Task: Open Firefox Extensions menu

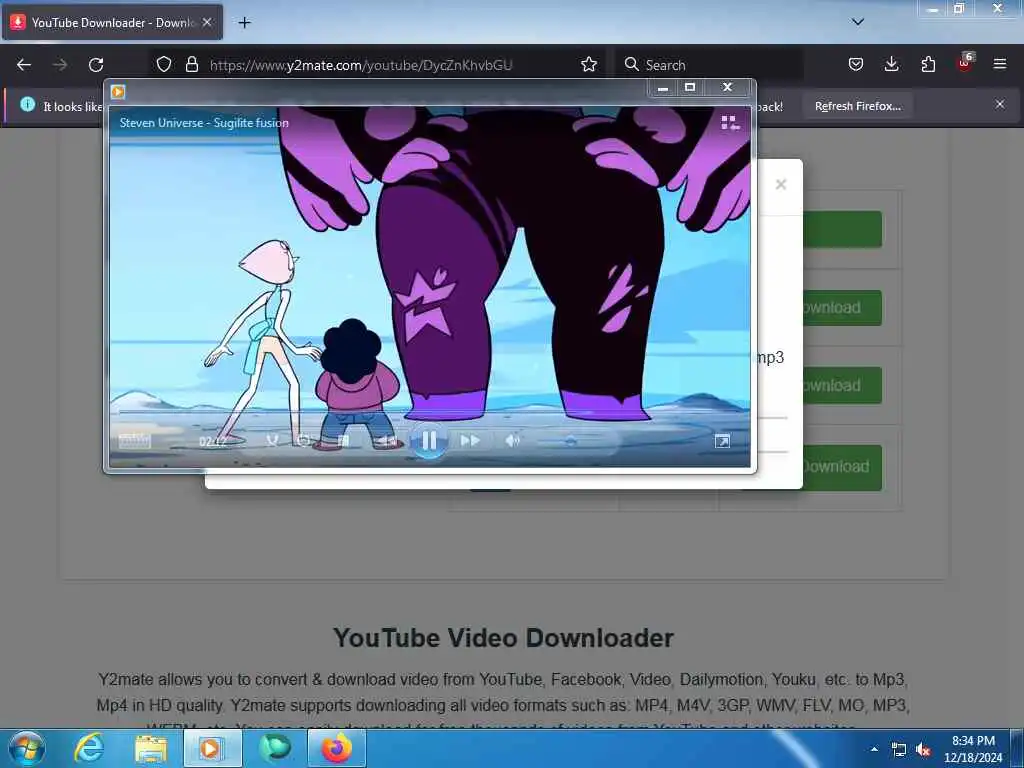Action: pyautogui.click(x=928, y=64)
